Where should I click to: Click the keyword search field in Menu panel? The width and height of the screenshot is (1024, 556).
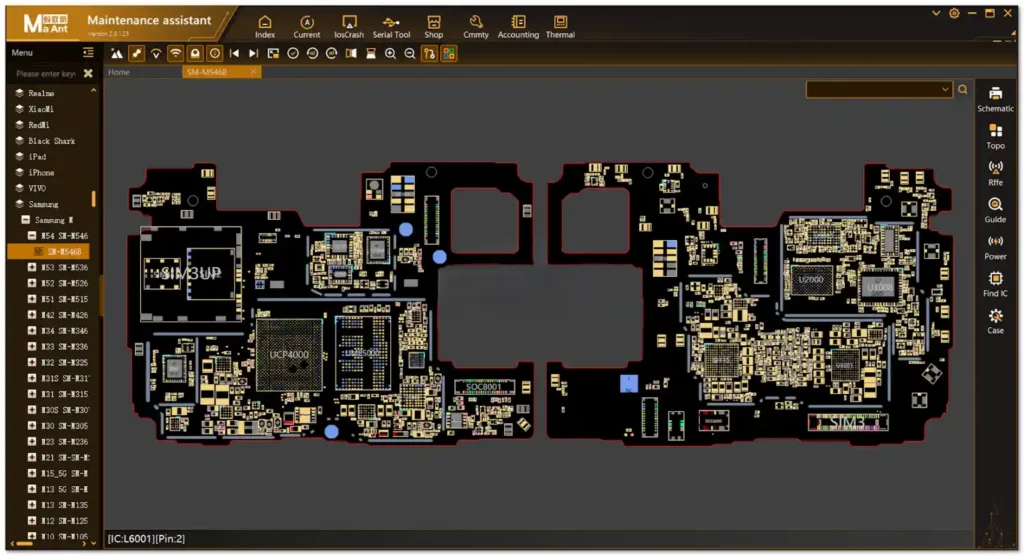(x=46, y=73)
